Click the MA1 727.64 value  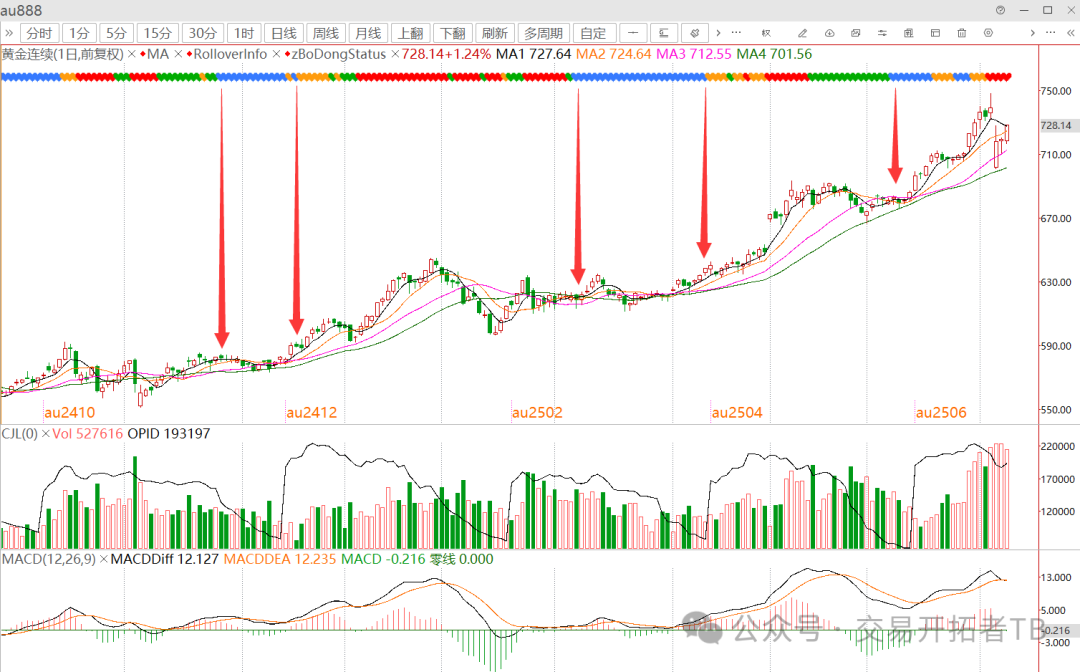click(x=534, y=54)
